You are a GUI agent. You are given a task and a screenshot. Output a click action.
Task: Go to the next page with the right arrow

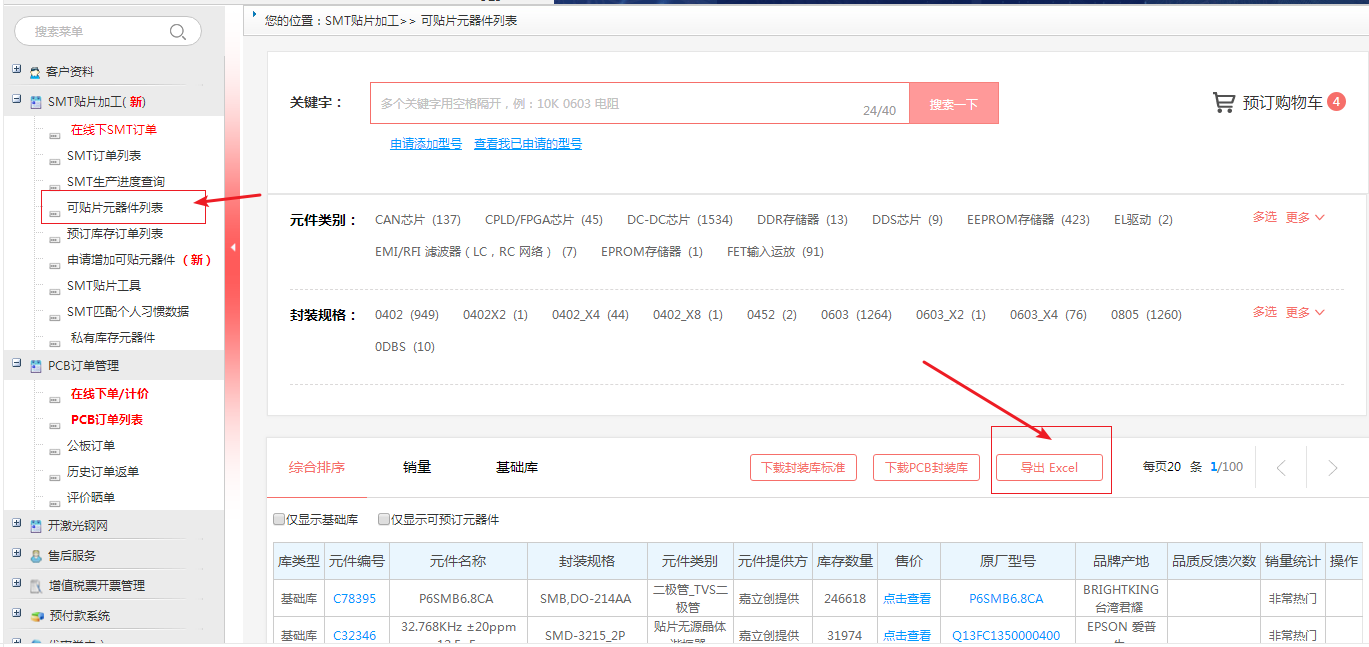[x=1332, y=468]
